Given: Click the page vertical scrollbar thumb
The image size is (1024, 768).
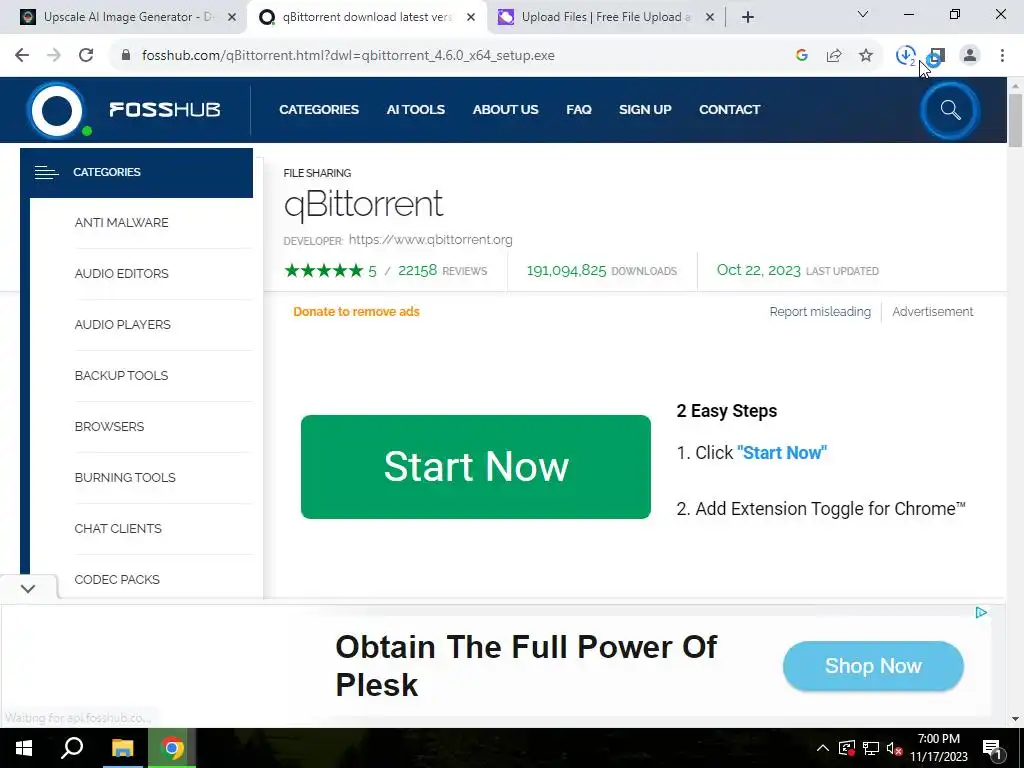Looking at the screenshot, I should click(x=1015, y=121).
